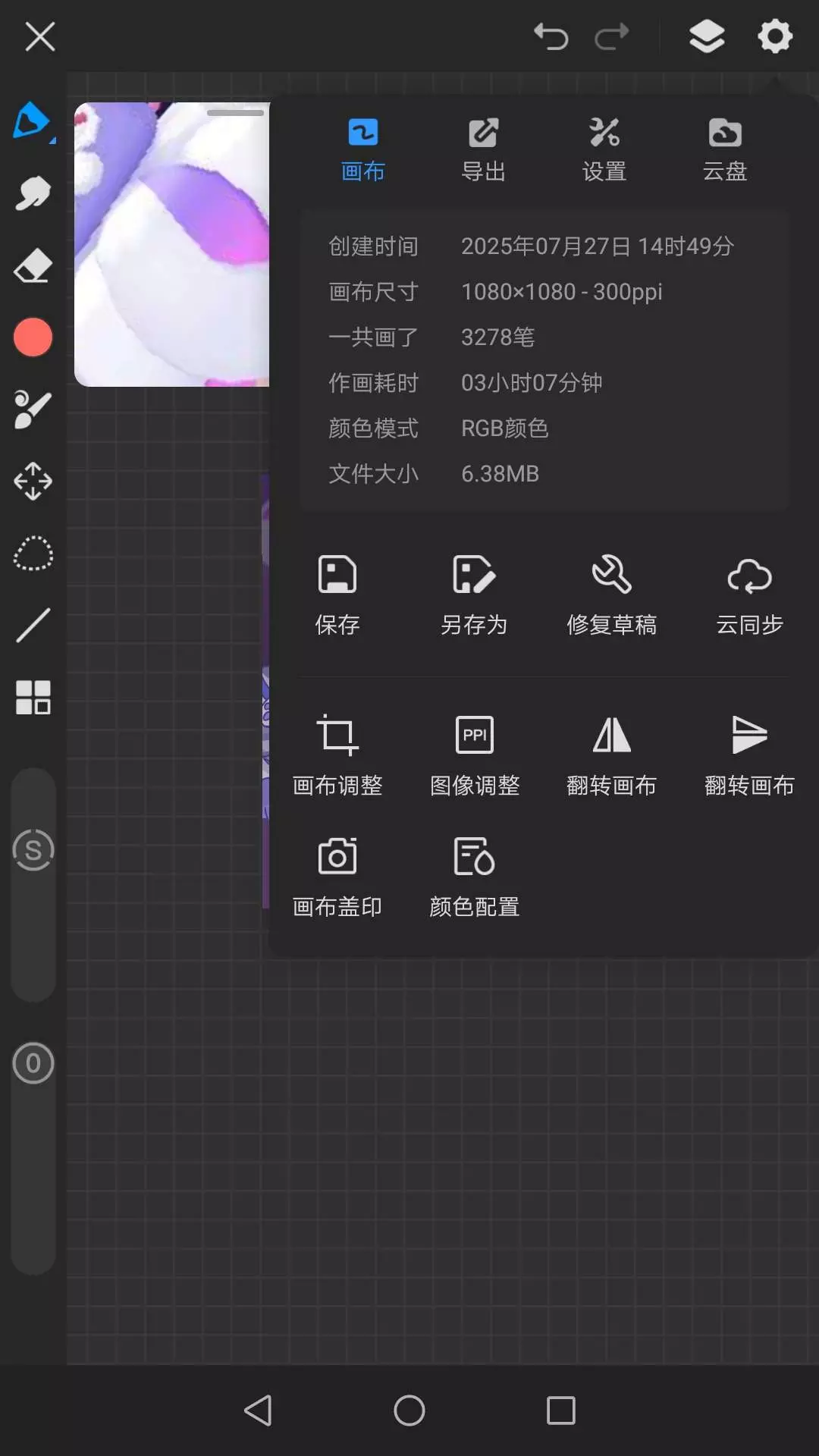Viewport: 819px width, 1456px height.
Task: Tap the color mode RGB颜色
Action: coord(504,428)
